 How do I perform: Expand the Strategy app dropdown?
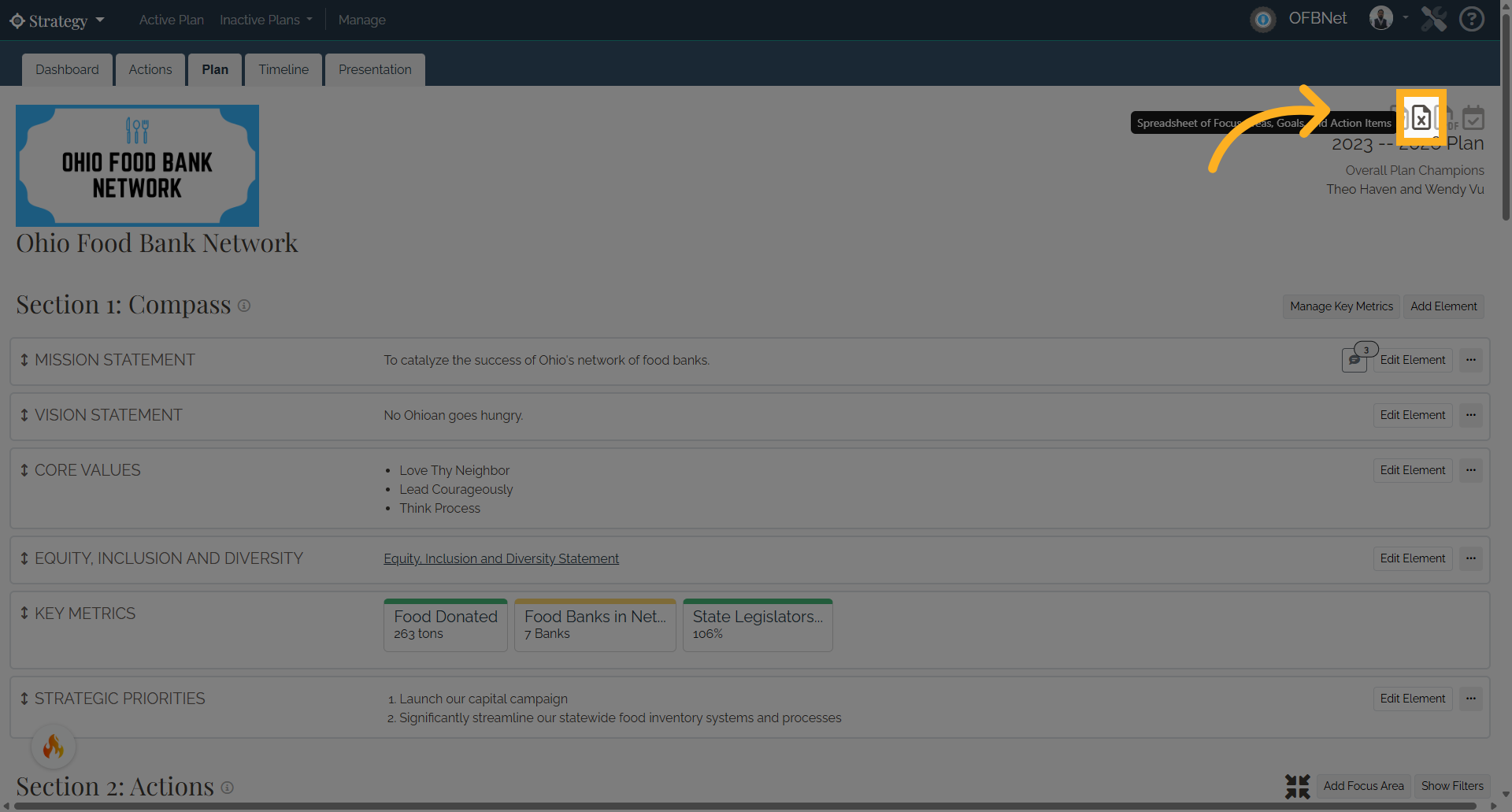pos(100,20)
